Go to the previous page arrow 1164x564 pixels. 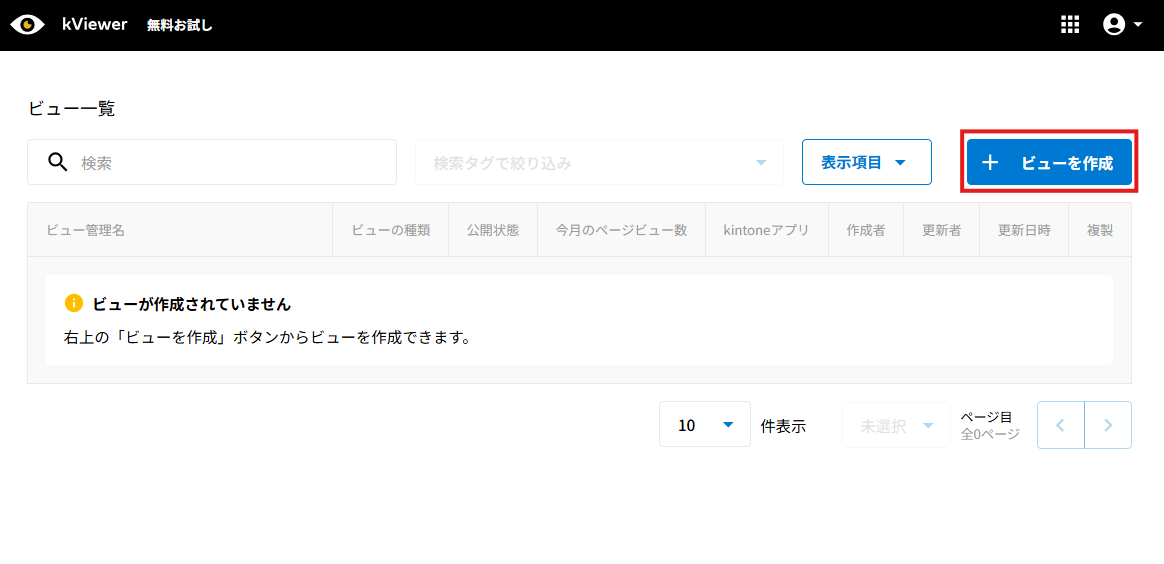[1061, 425]
